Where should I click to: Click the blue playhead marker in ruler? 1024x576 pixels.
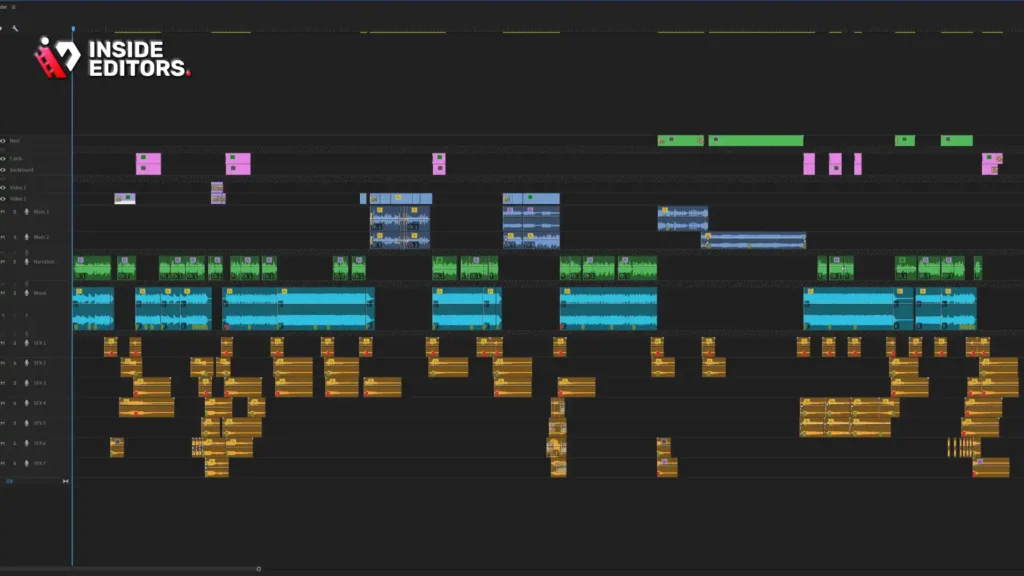click(x=72, y=29)
